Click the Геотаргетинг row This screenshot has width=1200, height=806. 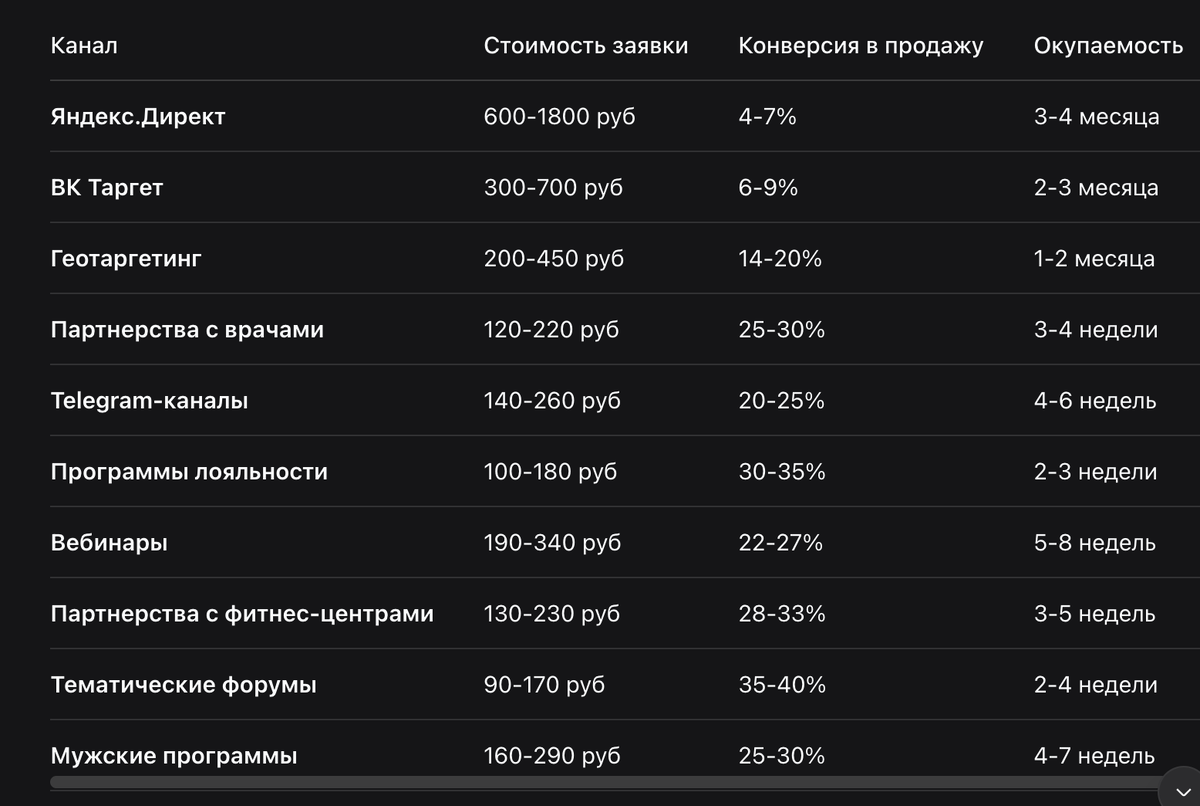tap(124, 258)
